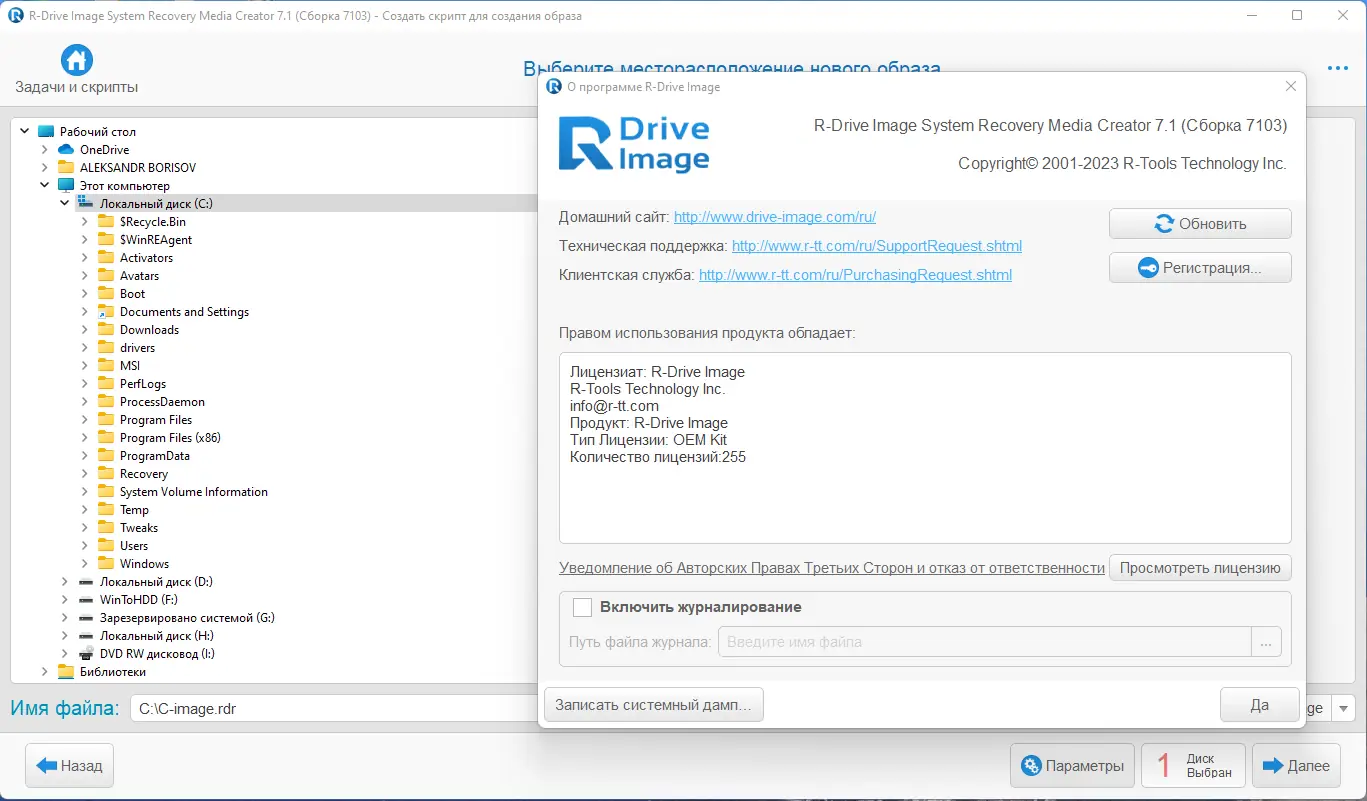The image size is (1367, 801).
Task: Expand the Program Files (x86) folder
Action: tap(84, 438)
